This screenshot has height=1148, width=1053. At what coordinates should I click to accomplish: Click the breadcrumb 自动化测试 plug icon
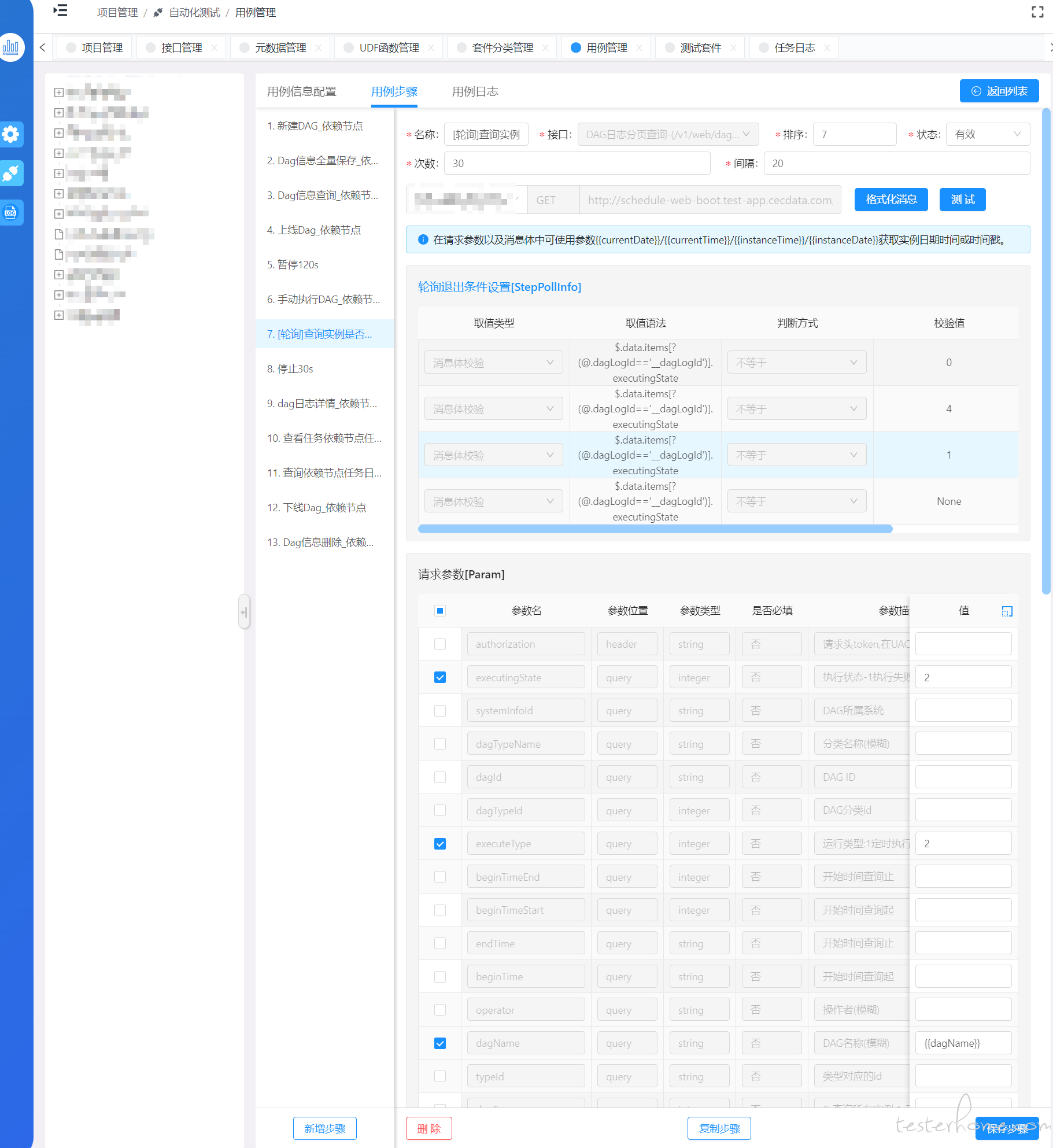click(158, 13)
